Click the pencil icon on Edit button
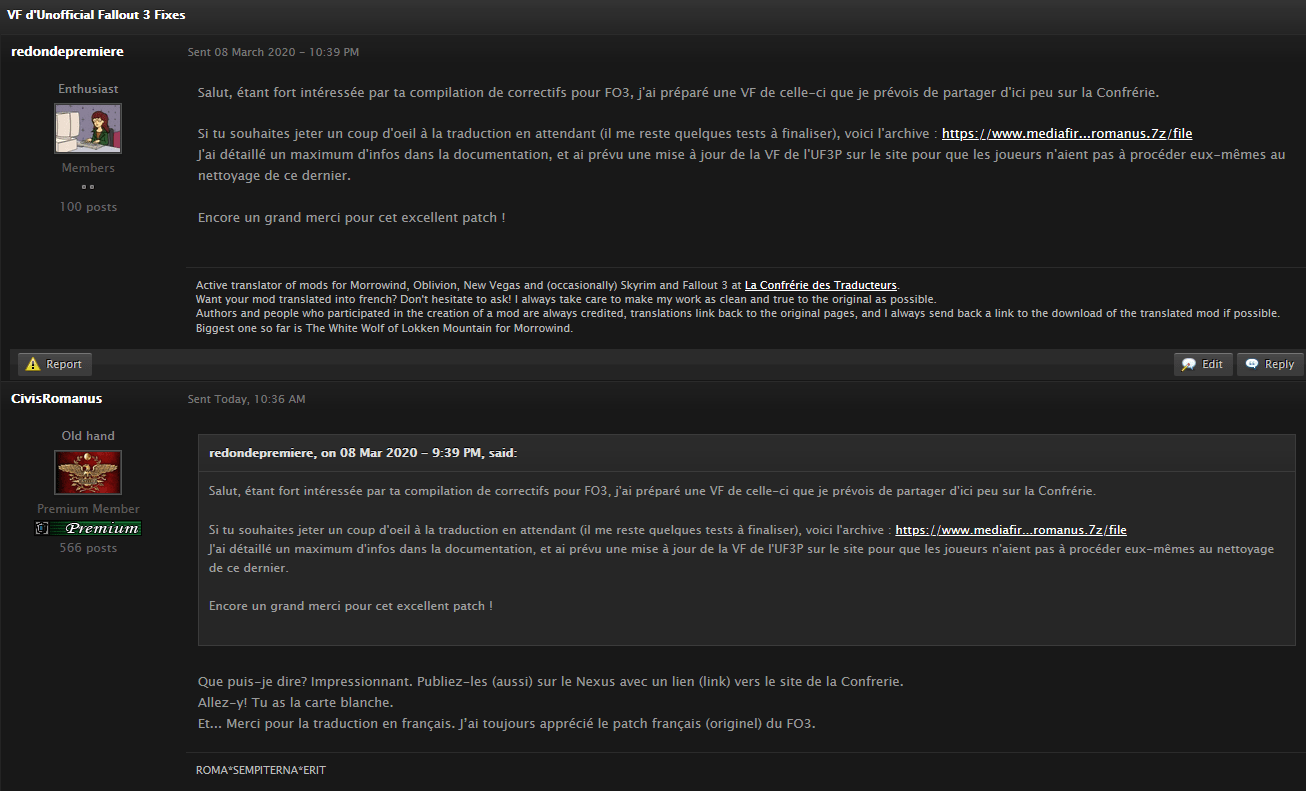The width and height of the screenshot is (1306, 791). (x=1189, y=364)
